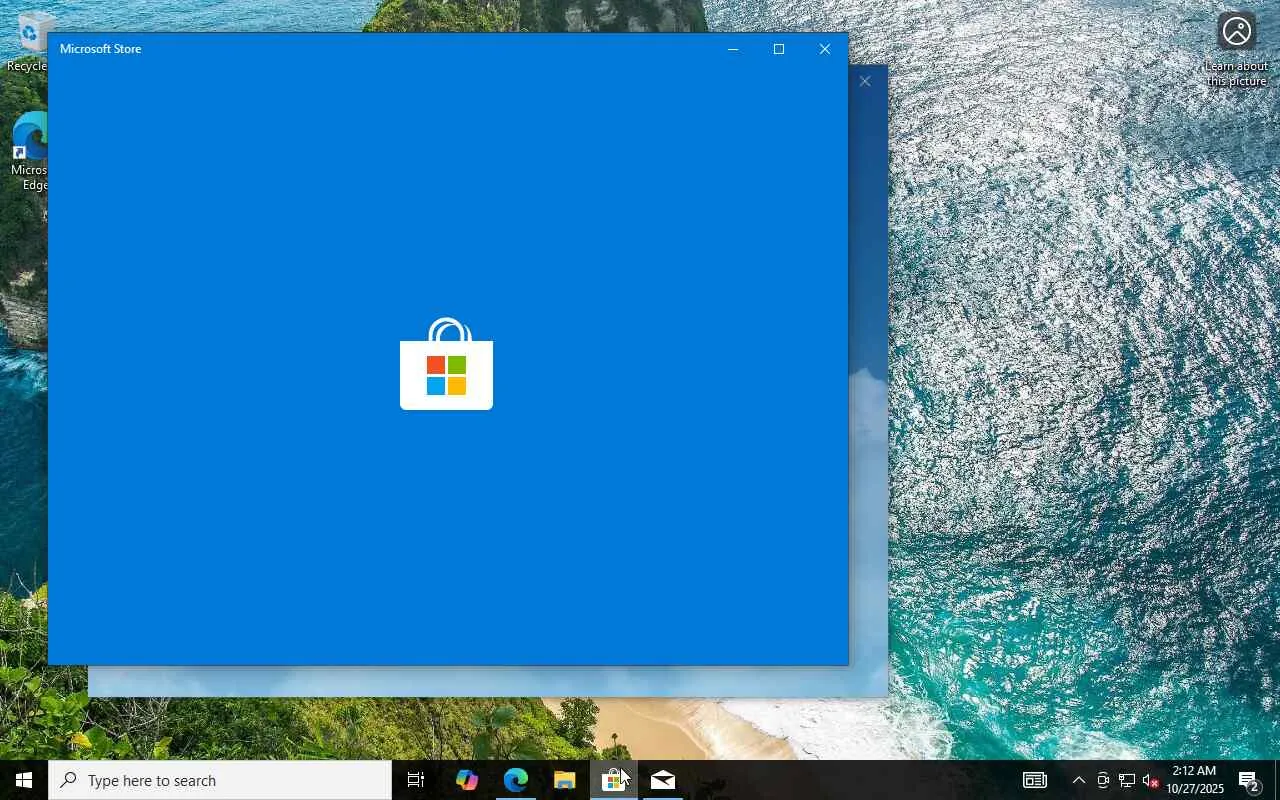Image resolution: width=1280 pixels, height=800 pixels.
Task: Select the Recycle Bin desktop icon
Action: pyautogui.click(x=27, y=42)
